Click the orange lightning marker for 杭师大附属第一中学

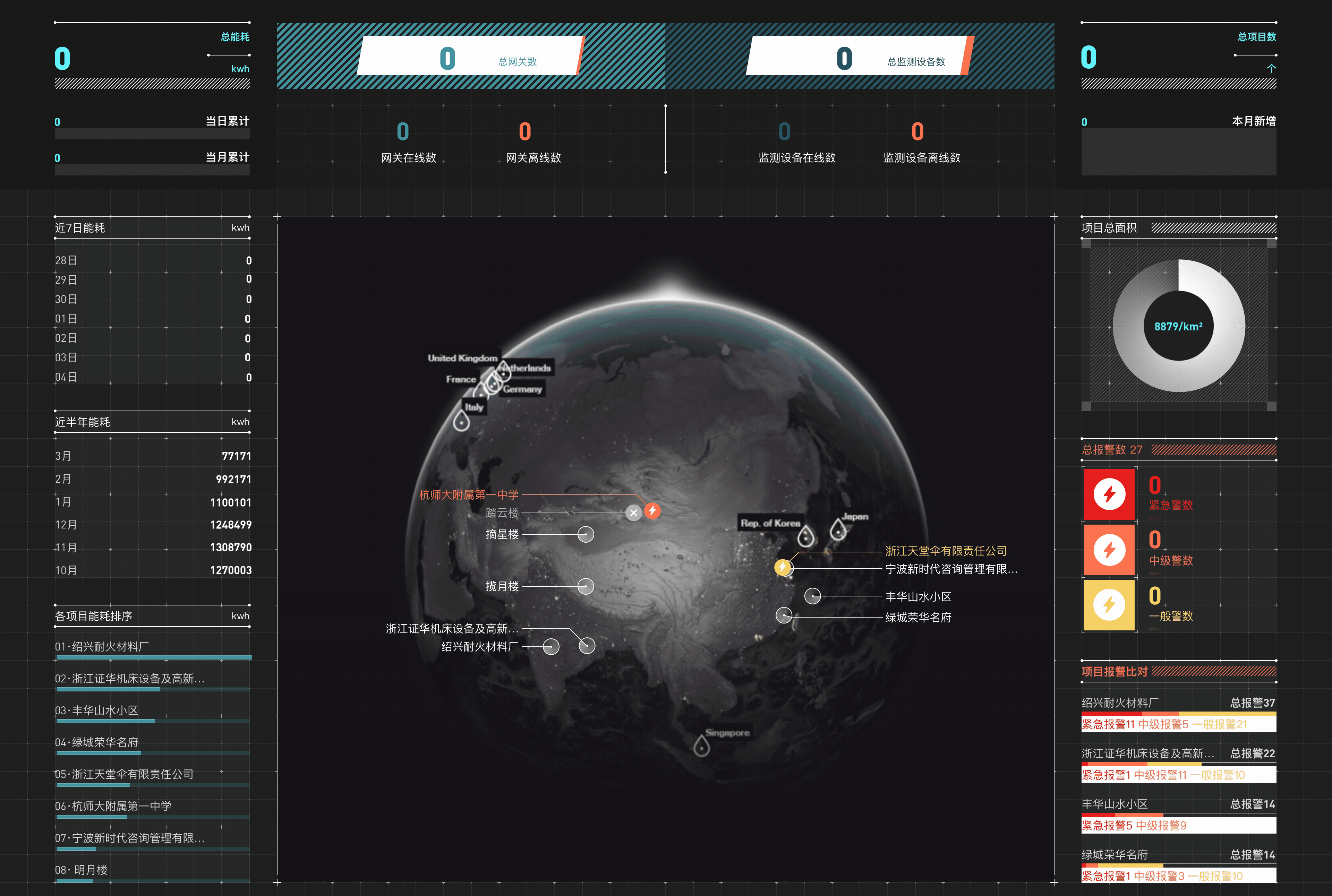point(652,510)
